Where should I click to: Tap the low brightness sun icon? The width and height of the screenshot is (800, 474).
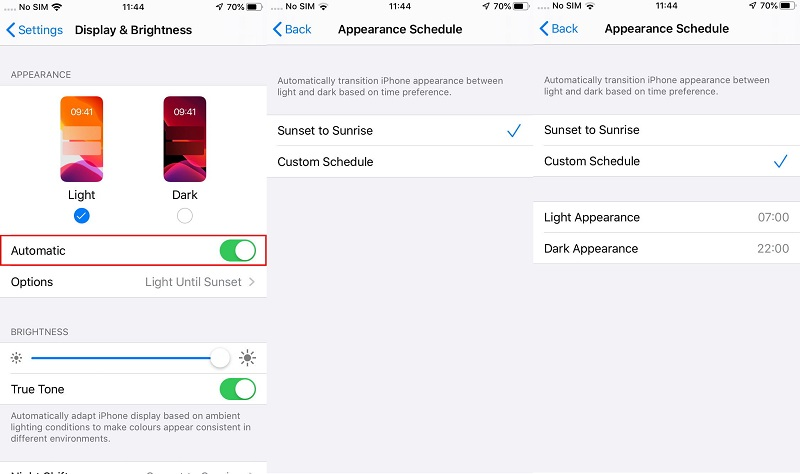[16, 358]
